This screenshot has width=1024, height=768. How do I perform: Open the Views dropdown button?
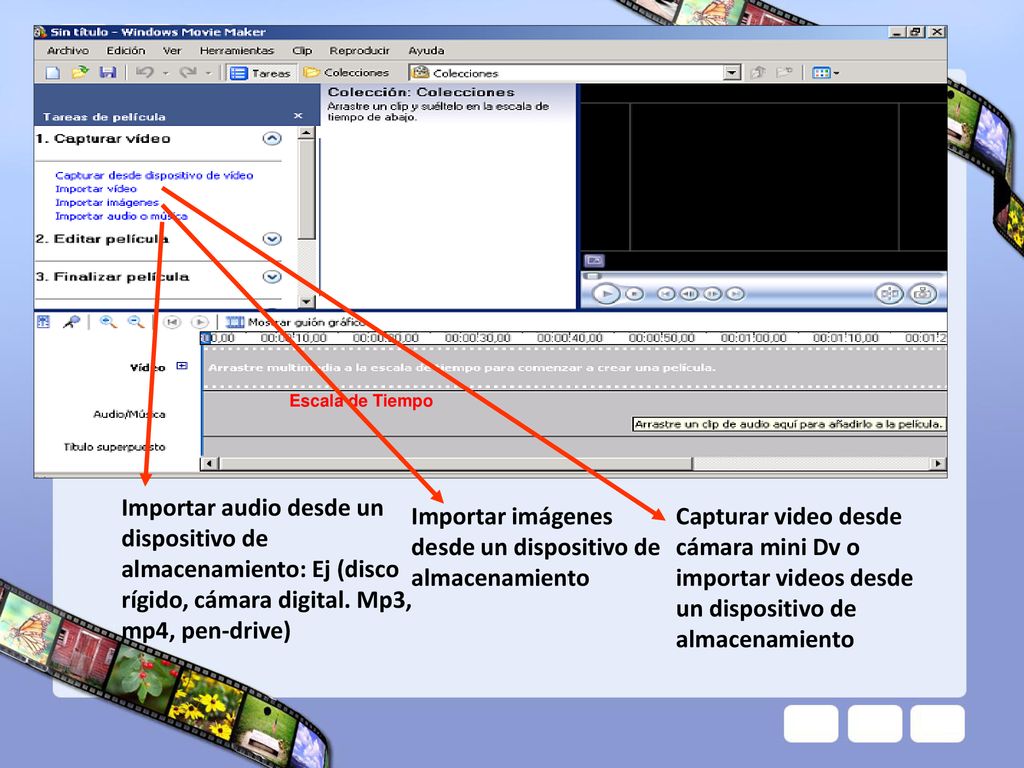click(825, 72)
